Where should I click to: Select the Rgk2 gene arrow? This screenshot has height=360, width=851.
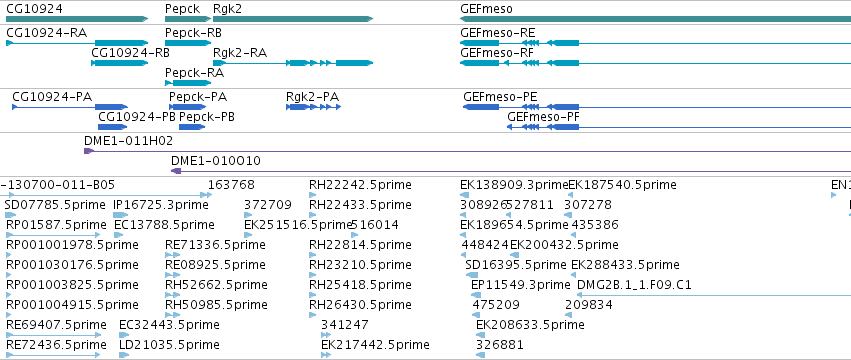click(x=293, y=19)
